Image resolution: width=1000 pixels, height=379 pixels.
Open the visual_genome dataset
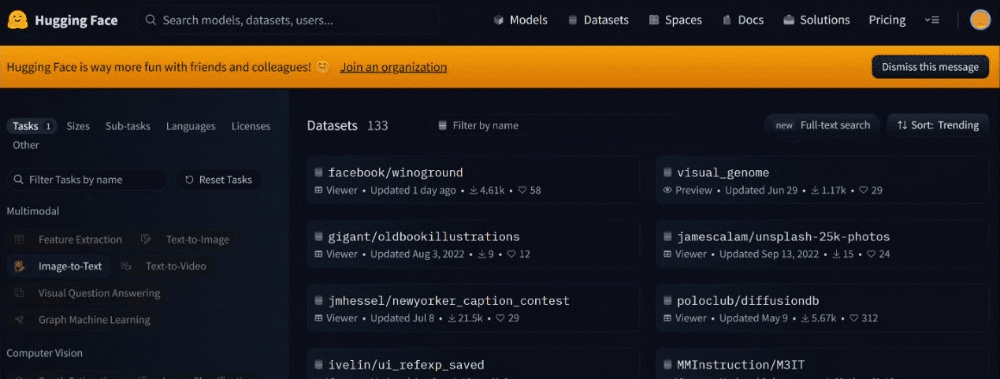tap(822, 180)
